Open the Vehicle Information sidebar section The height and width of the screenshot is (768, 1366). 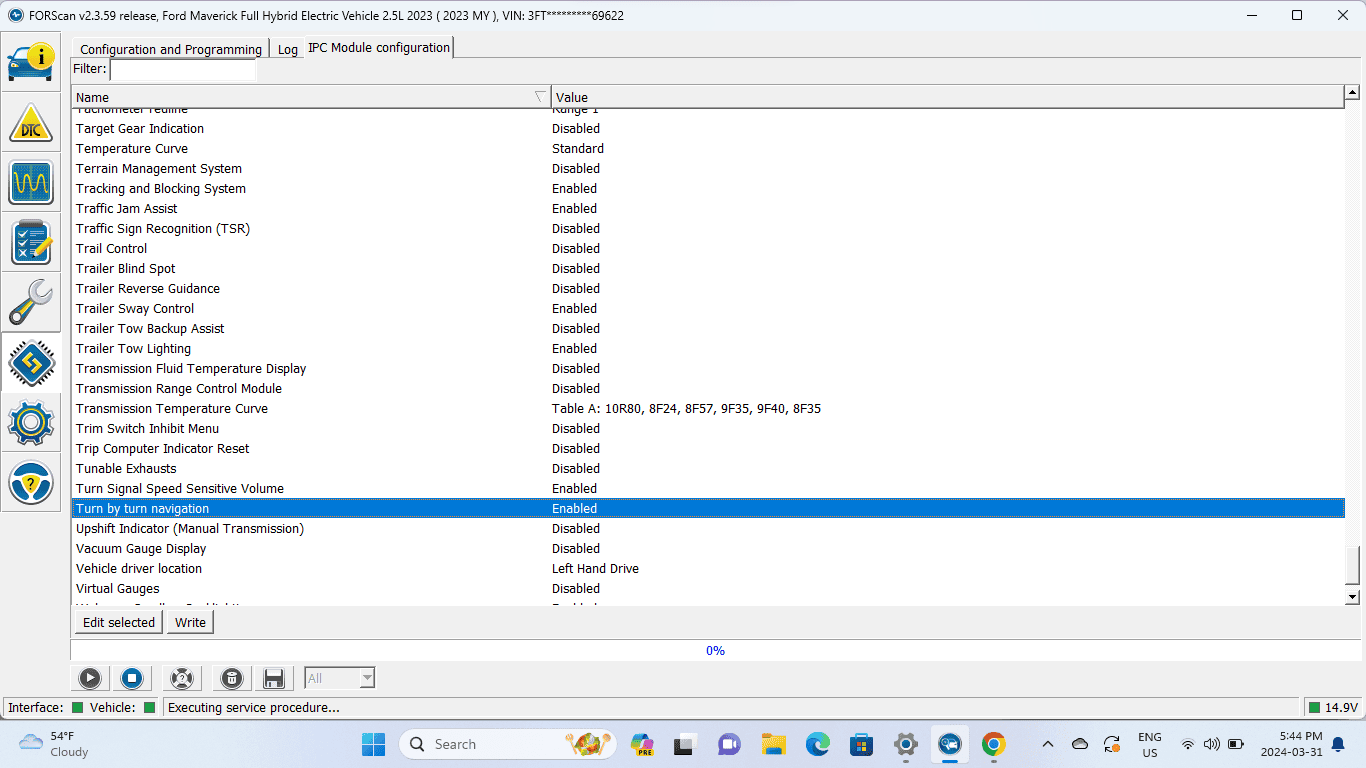(x=31, y=62)
